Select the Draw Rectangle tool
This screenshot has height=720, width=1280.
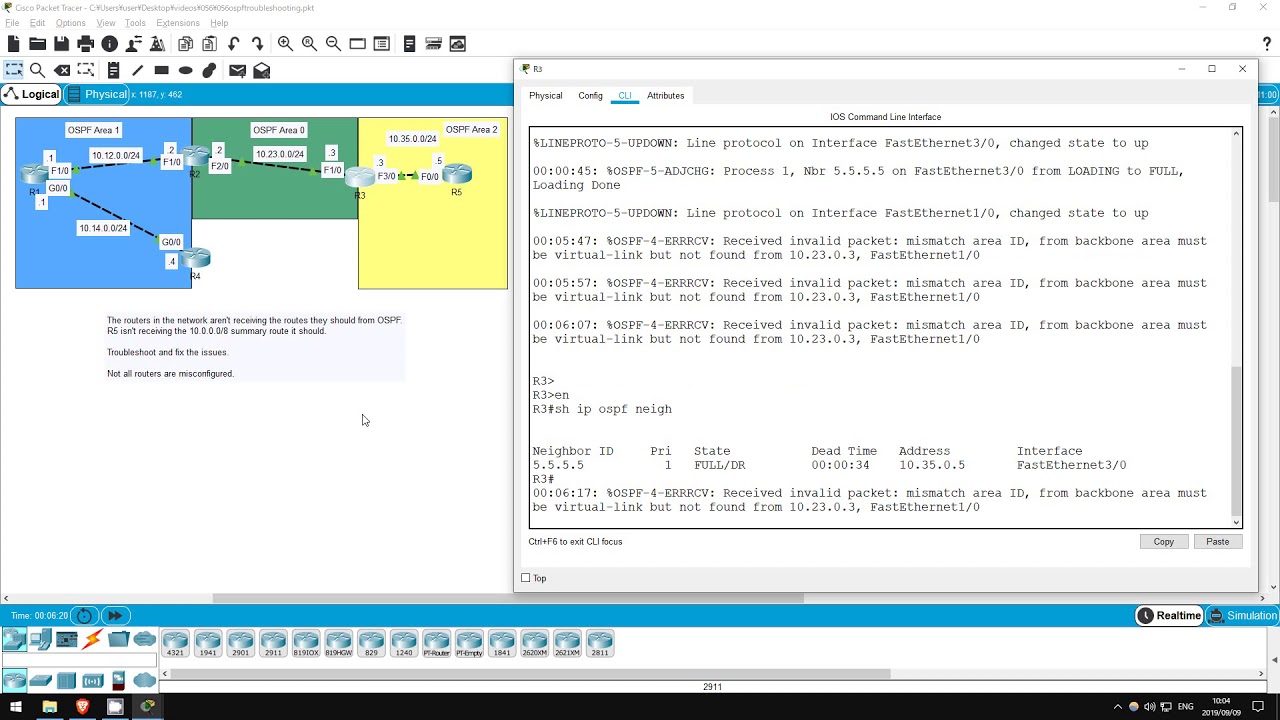click(x=161, y=70)
